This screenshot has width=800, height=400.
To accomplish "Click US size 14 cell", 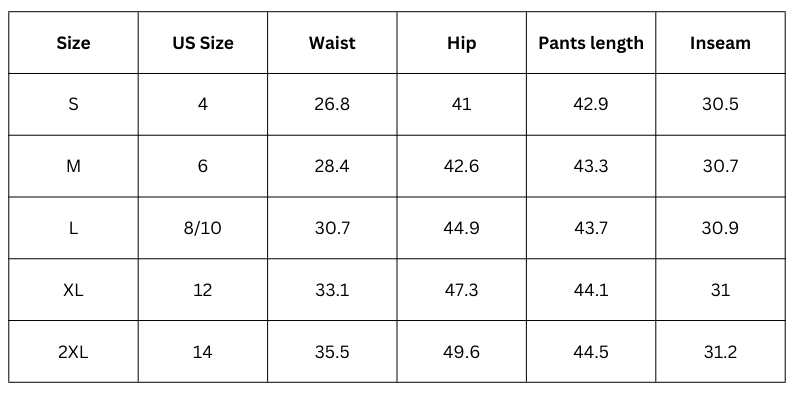I will [x=203, y=352].
